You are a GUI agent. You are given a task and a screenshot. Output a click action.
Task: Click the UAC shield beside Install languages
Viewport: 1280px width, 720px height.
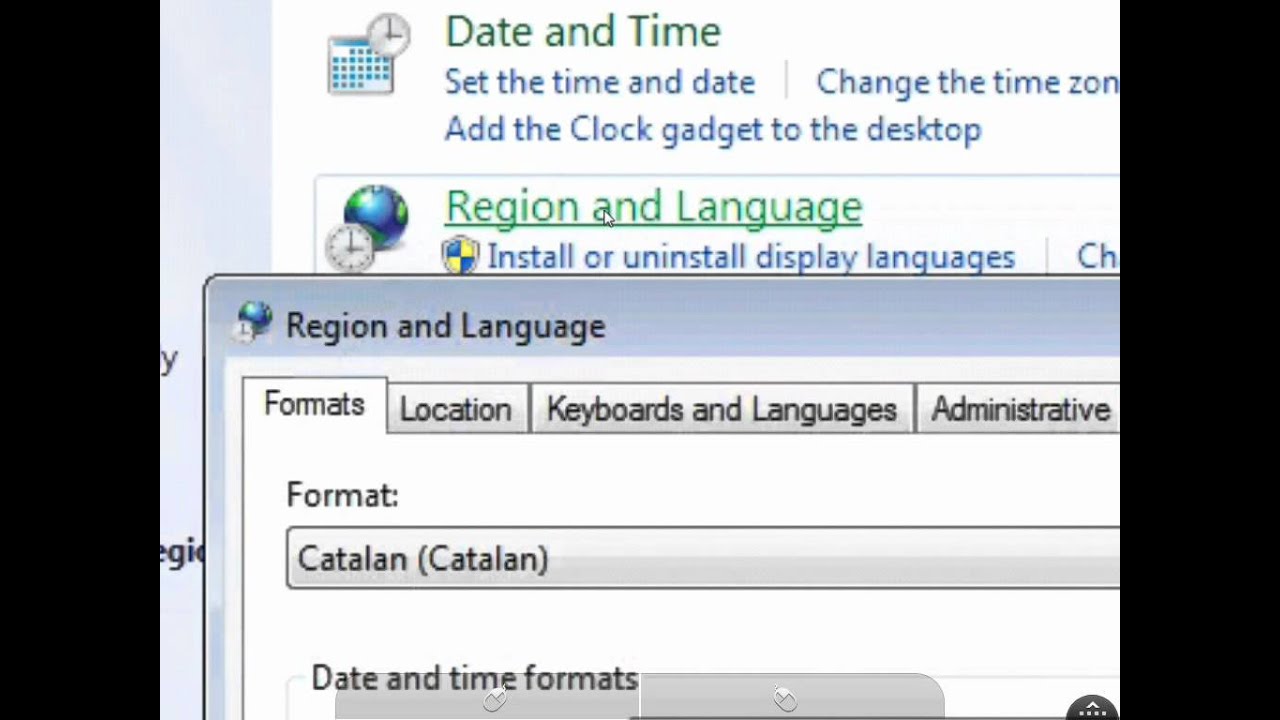(460, 256)
